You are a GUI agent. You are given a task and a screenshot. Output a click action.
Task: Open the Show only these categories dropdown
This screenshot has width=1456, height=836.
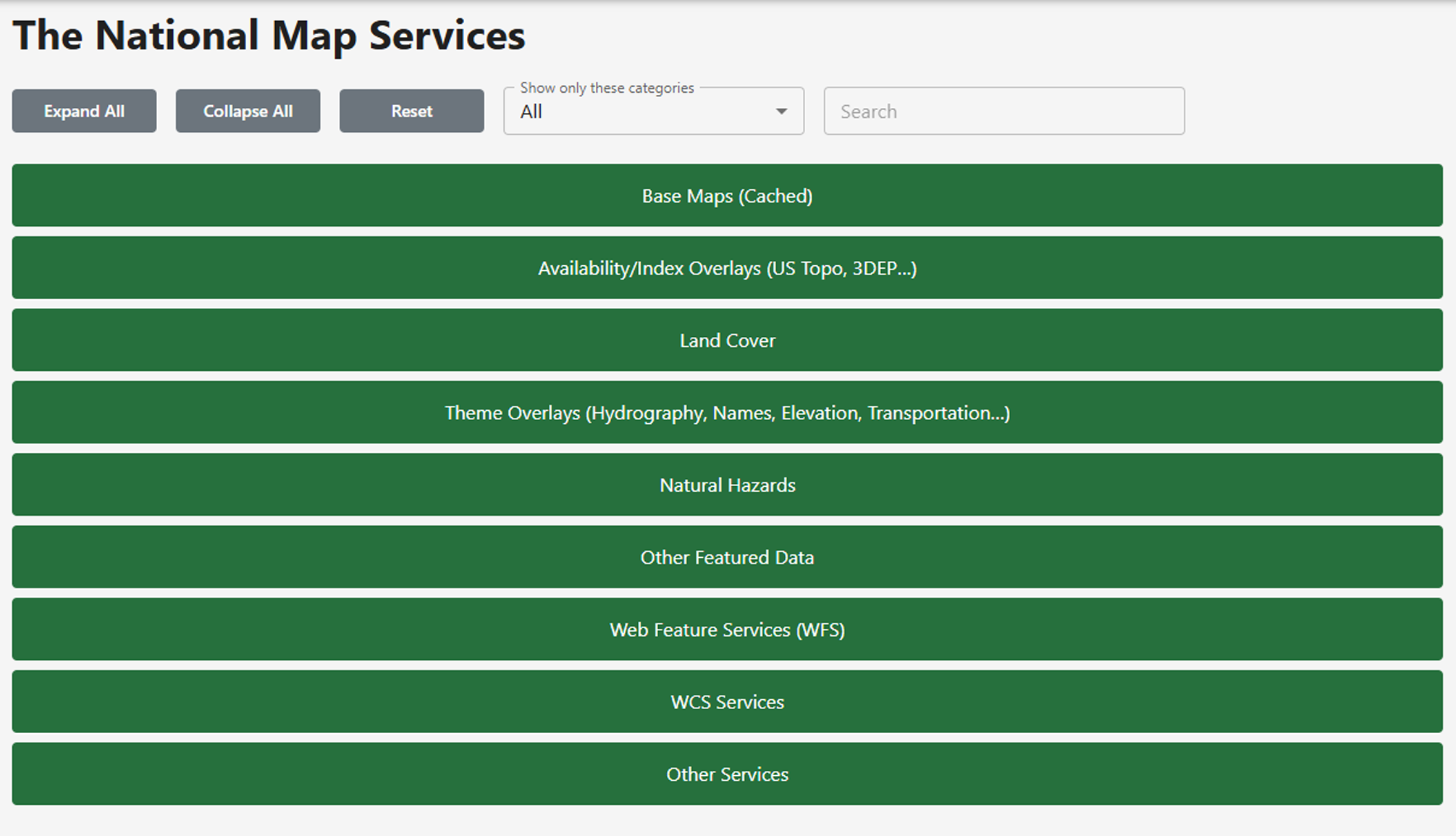[x=653, y=112]
